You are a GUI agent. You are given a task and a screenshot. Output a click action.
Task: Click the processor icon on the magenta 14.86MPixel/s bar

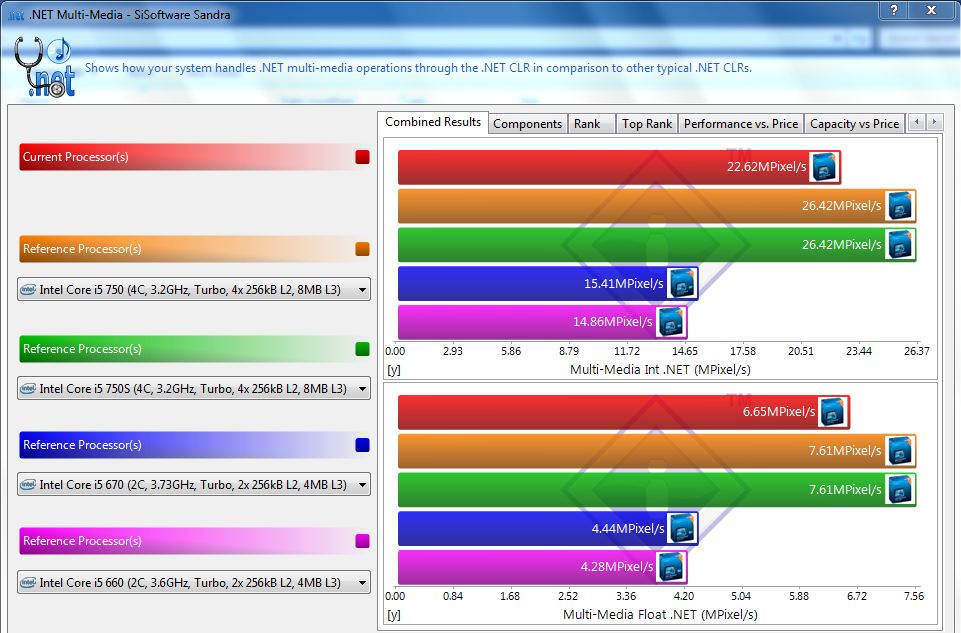pyautogui.click(x=671, y=322)
